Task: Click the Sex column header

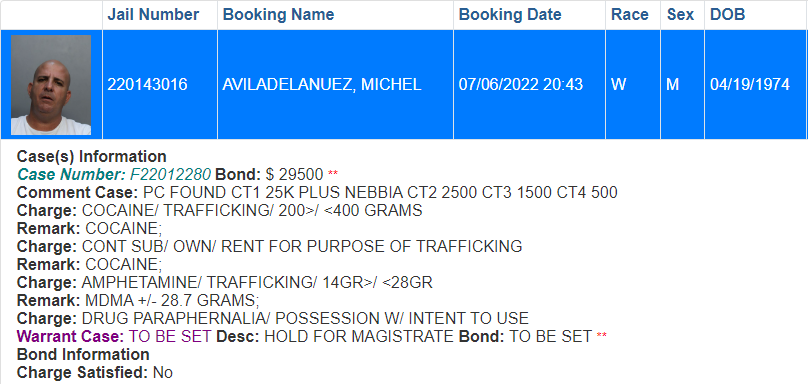Action: 680,14
